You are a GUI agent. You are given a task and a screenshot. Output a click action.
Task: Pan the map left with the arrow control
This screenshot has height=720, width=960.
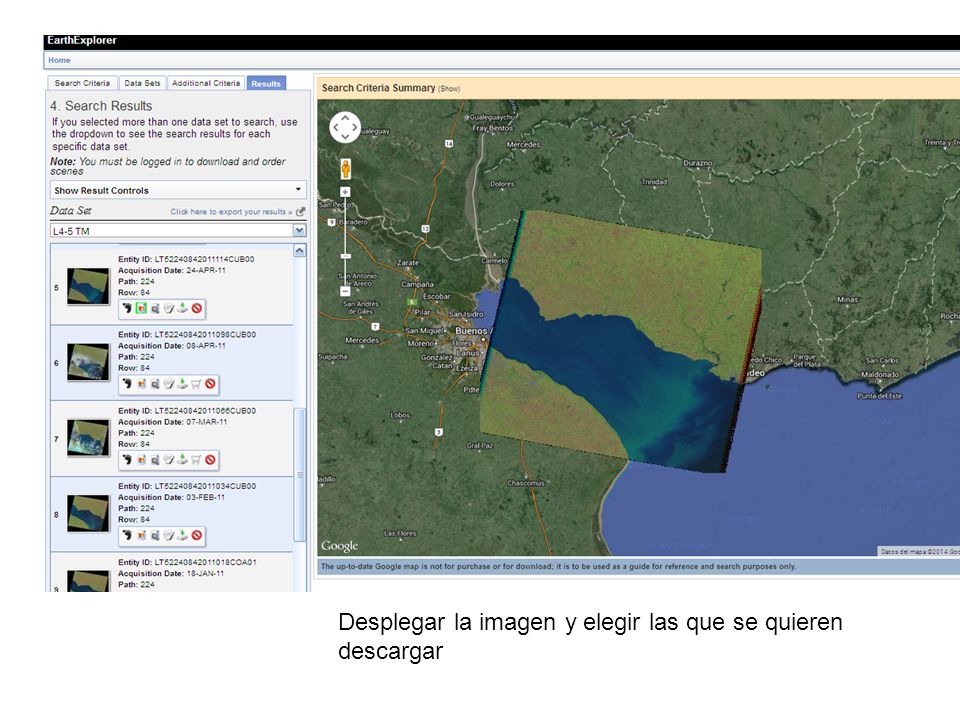[x=334, y=127]
